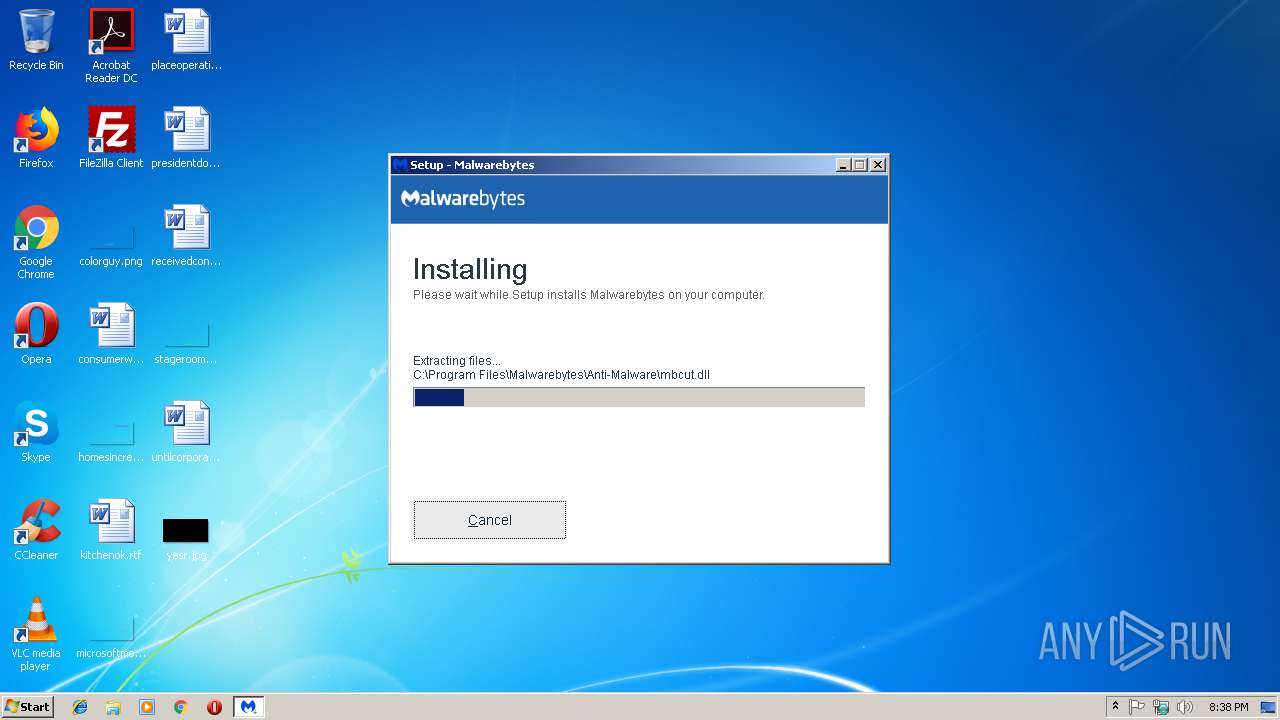Click the 8:38 PM system clock
1280x720 pixels.
(1228, 707)
